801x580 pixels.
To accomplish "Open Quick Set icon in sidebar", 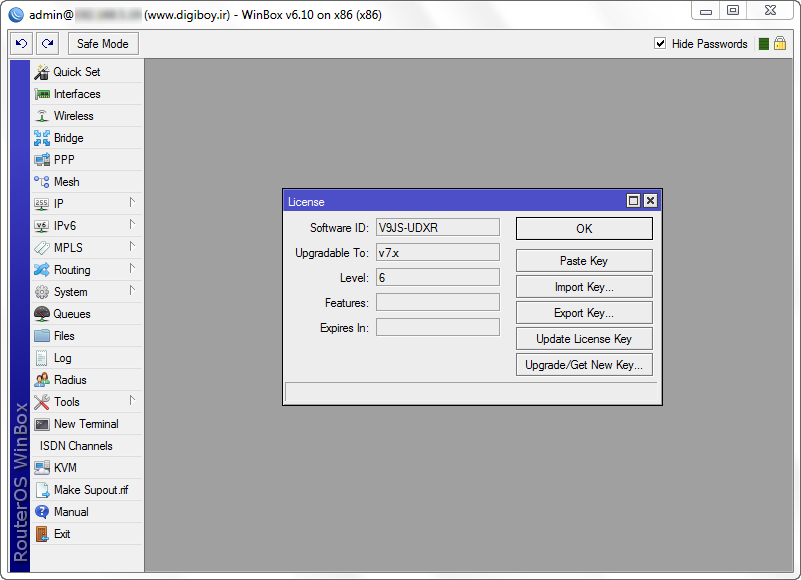I will (x=42, y=72).
